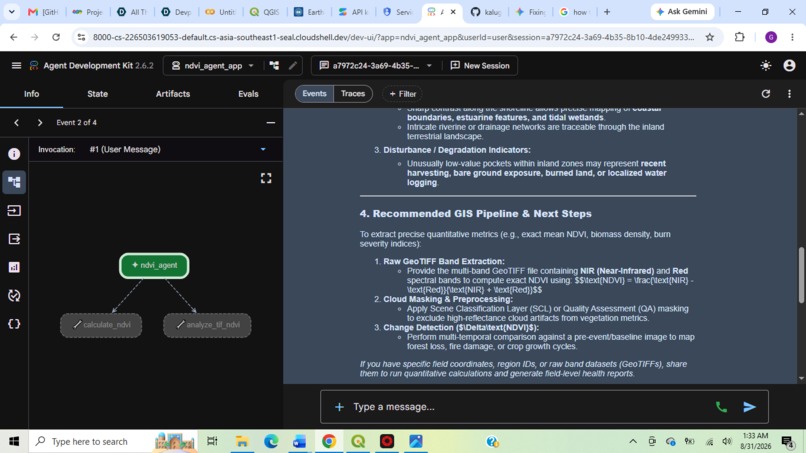
Task: Open the eval check sidebar icon
Action: (x=14, y=295)
